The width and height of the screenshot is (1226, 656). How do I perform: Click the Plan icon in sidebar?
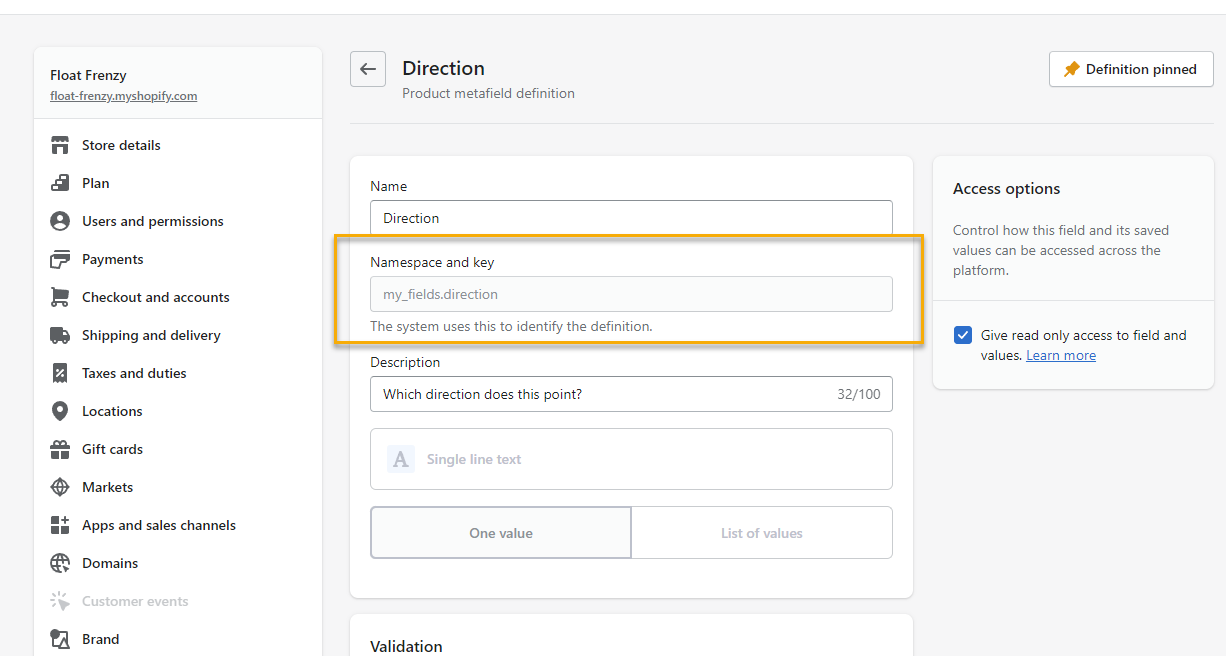pos(60,183)
